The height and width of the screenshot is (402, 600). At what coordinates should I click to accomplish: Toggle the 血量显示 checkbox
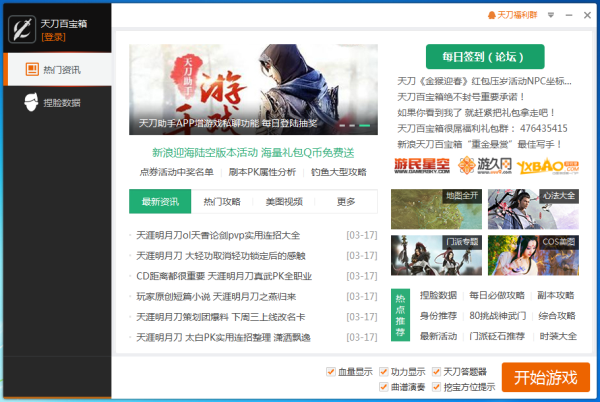pyautogui.click(x=331, y=372)
